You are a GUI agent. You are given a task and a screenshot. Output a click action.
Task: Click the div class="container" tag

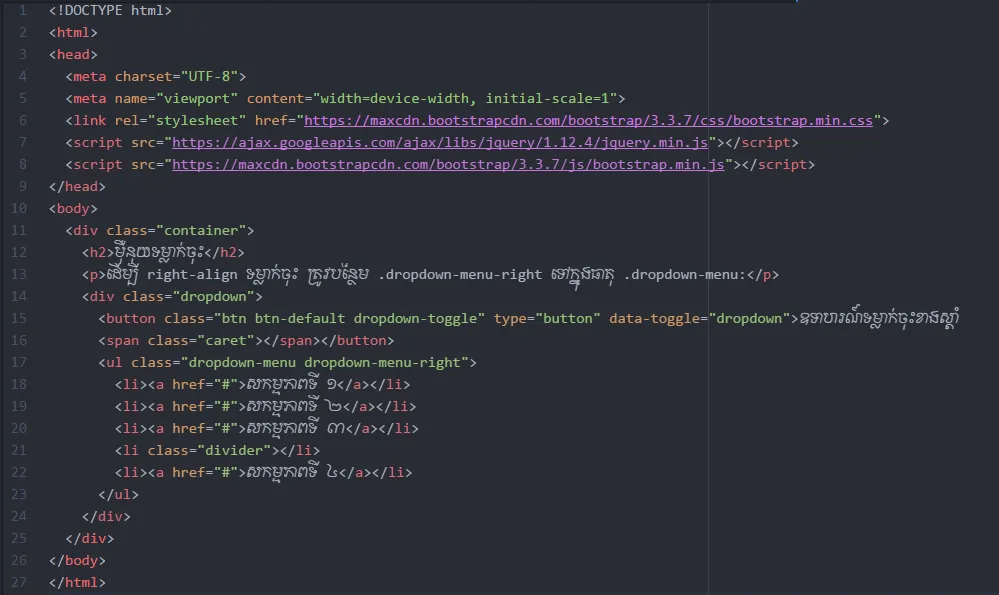[x=159, y=231]
